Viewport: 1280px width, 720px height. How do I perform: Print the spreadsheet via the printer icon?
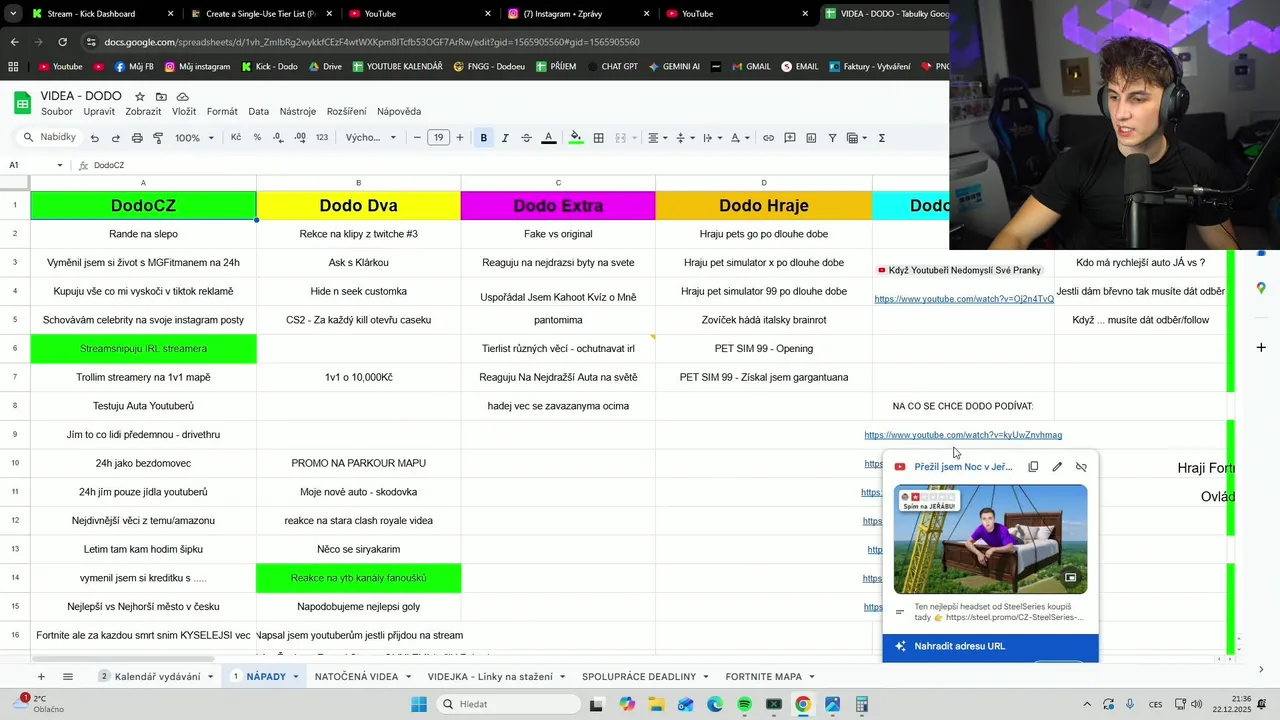click(x=137, y=138)
